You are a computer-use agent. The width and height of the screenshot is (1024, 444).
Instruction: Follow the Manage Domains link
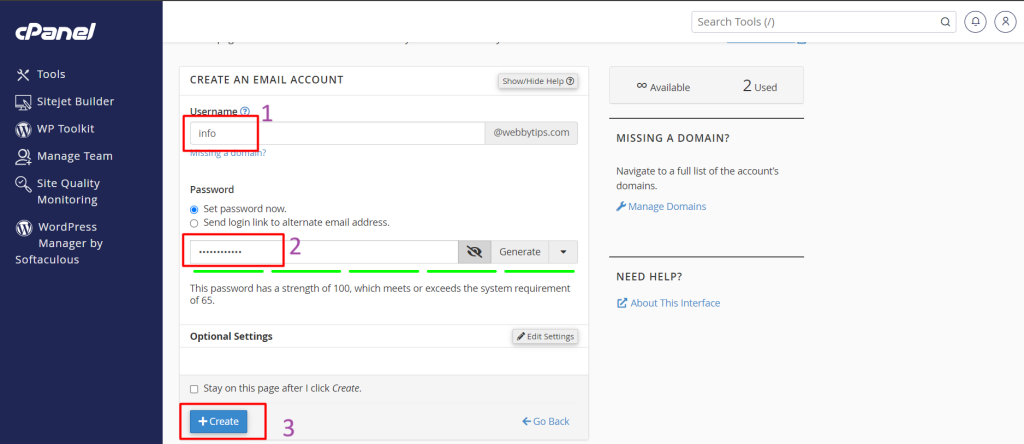(667, 207)
